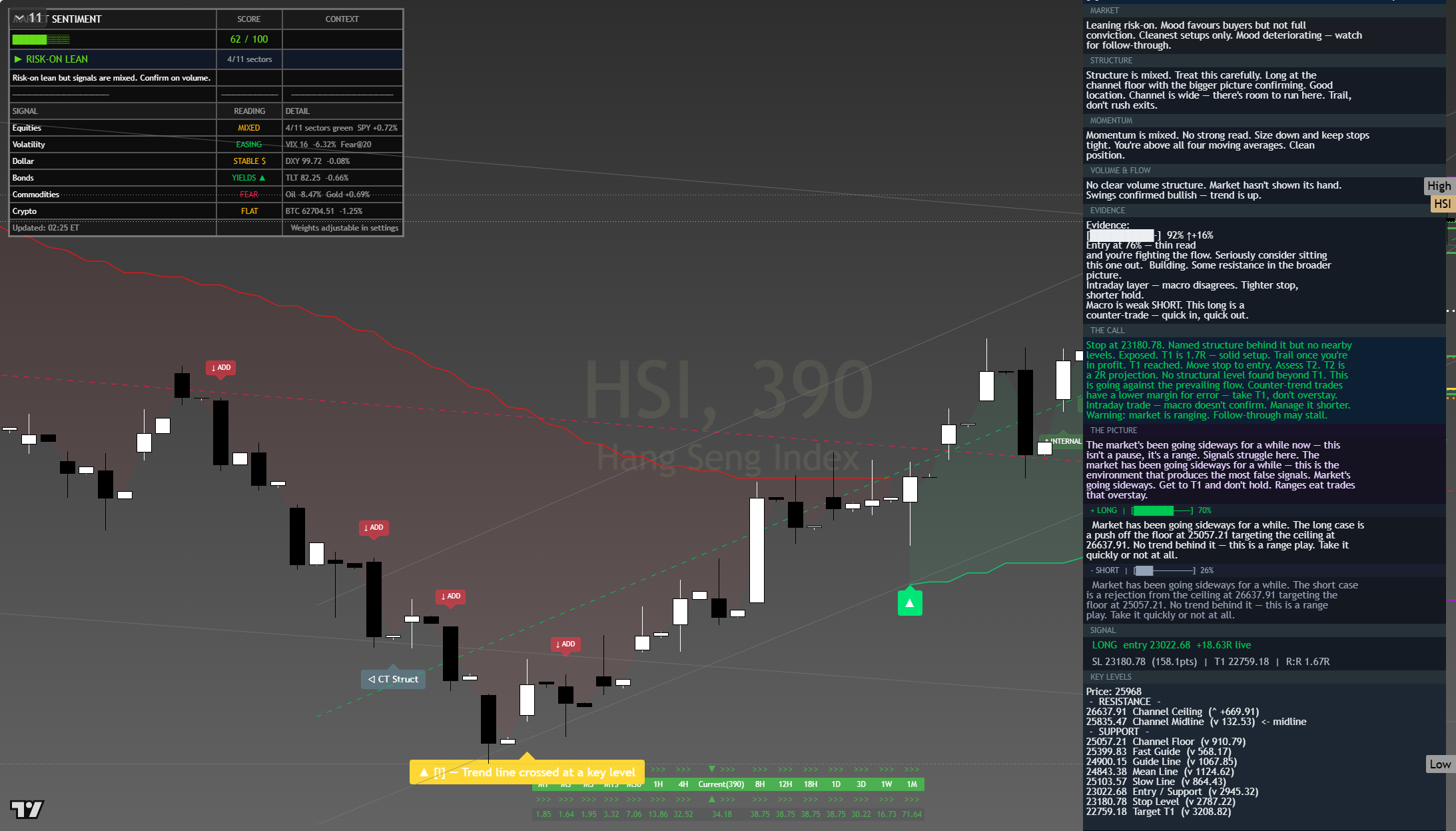Click the VIX 16 detail cell
The image size is (1456, 831).
(342, 145)
